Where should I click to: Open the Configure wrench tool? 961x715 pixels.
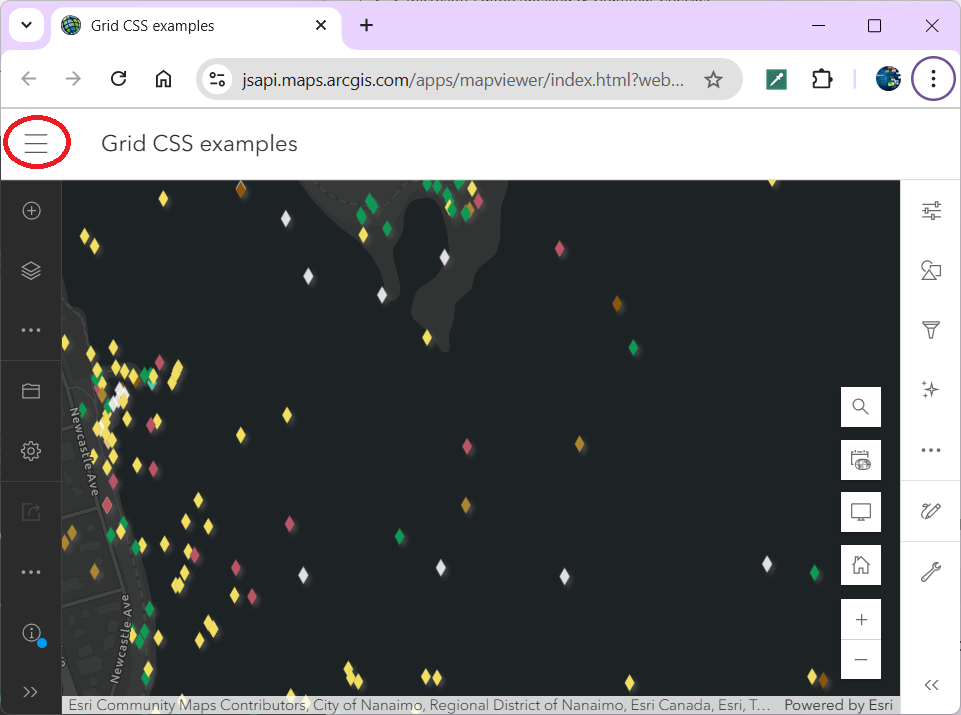click(x=930, y=572)
